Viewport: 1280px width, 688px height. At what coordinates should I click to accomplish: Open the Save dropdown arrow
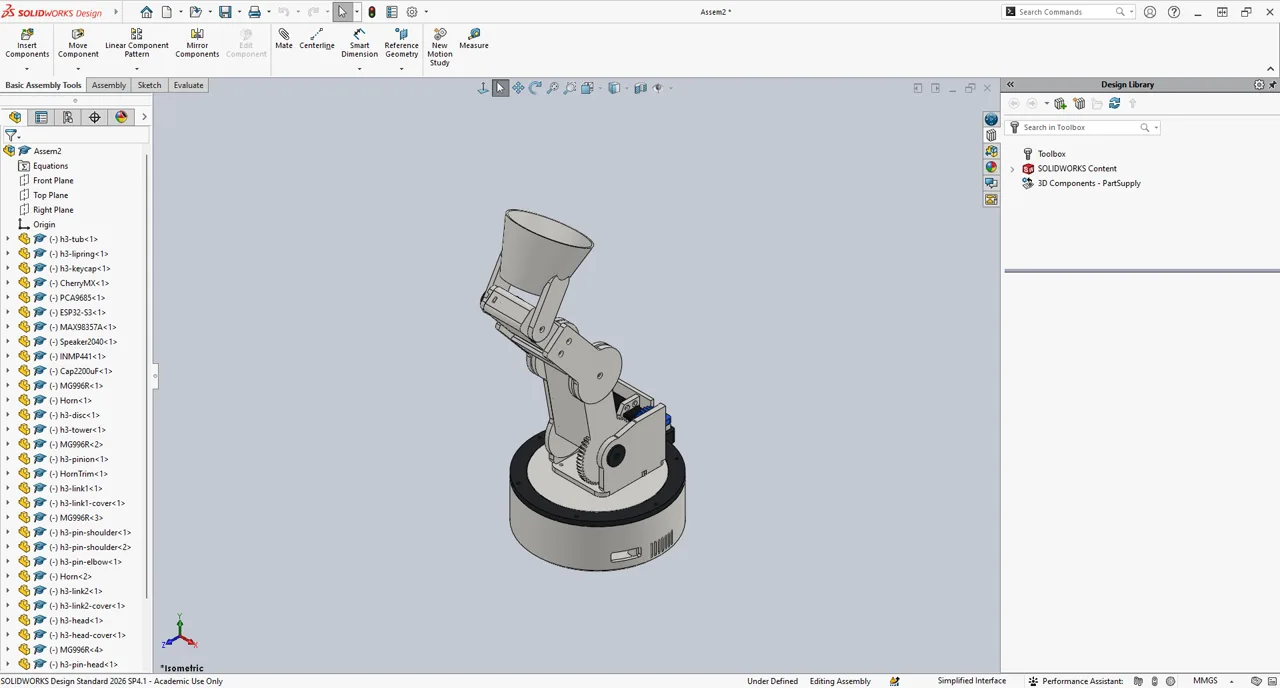point(239,12)
